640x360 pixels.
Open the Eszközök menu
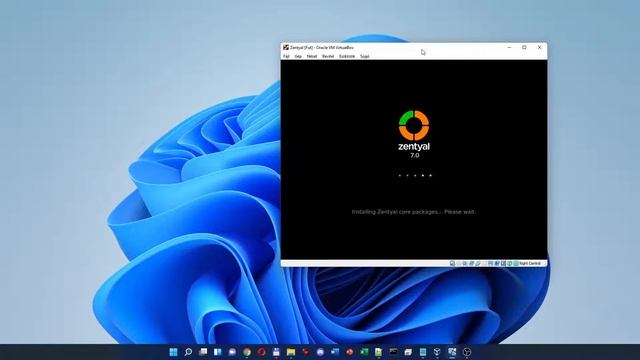click(347, 56)
